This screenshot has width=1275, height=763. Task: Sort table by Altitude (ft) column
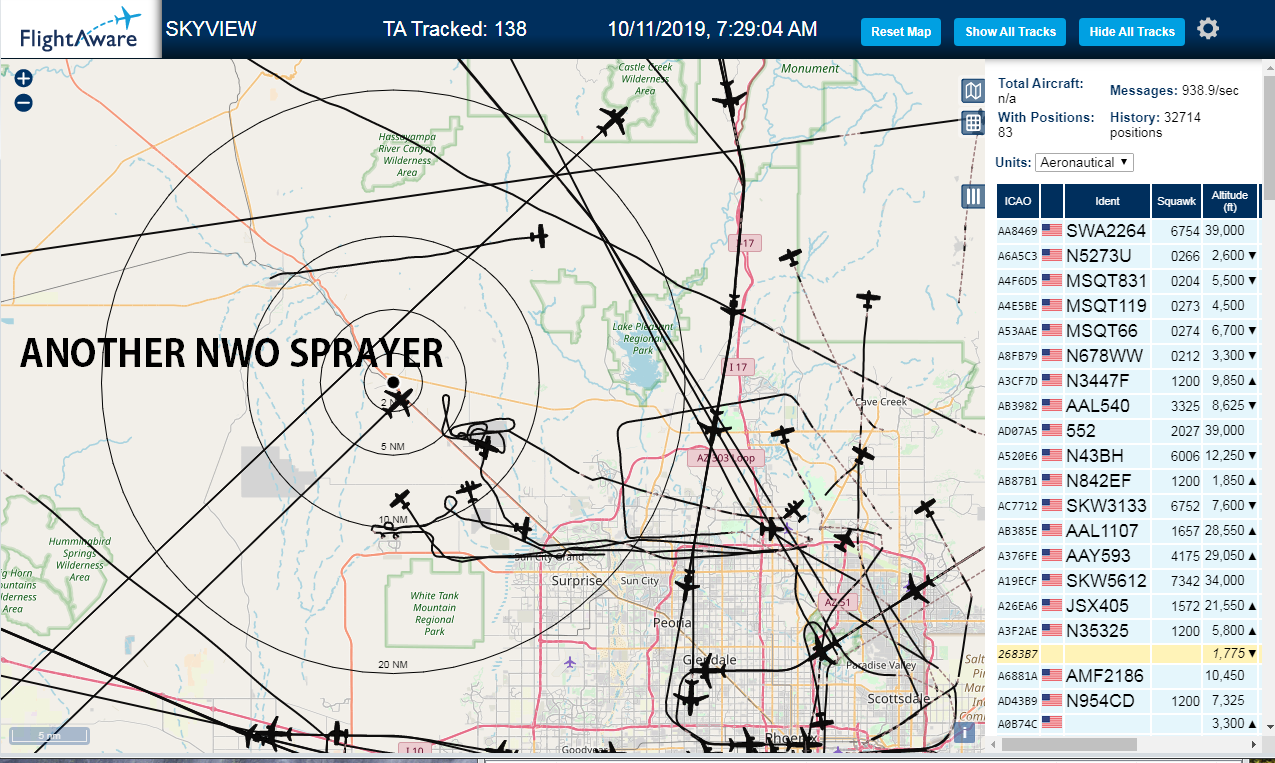pos(1229,201)
